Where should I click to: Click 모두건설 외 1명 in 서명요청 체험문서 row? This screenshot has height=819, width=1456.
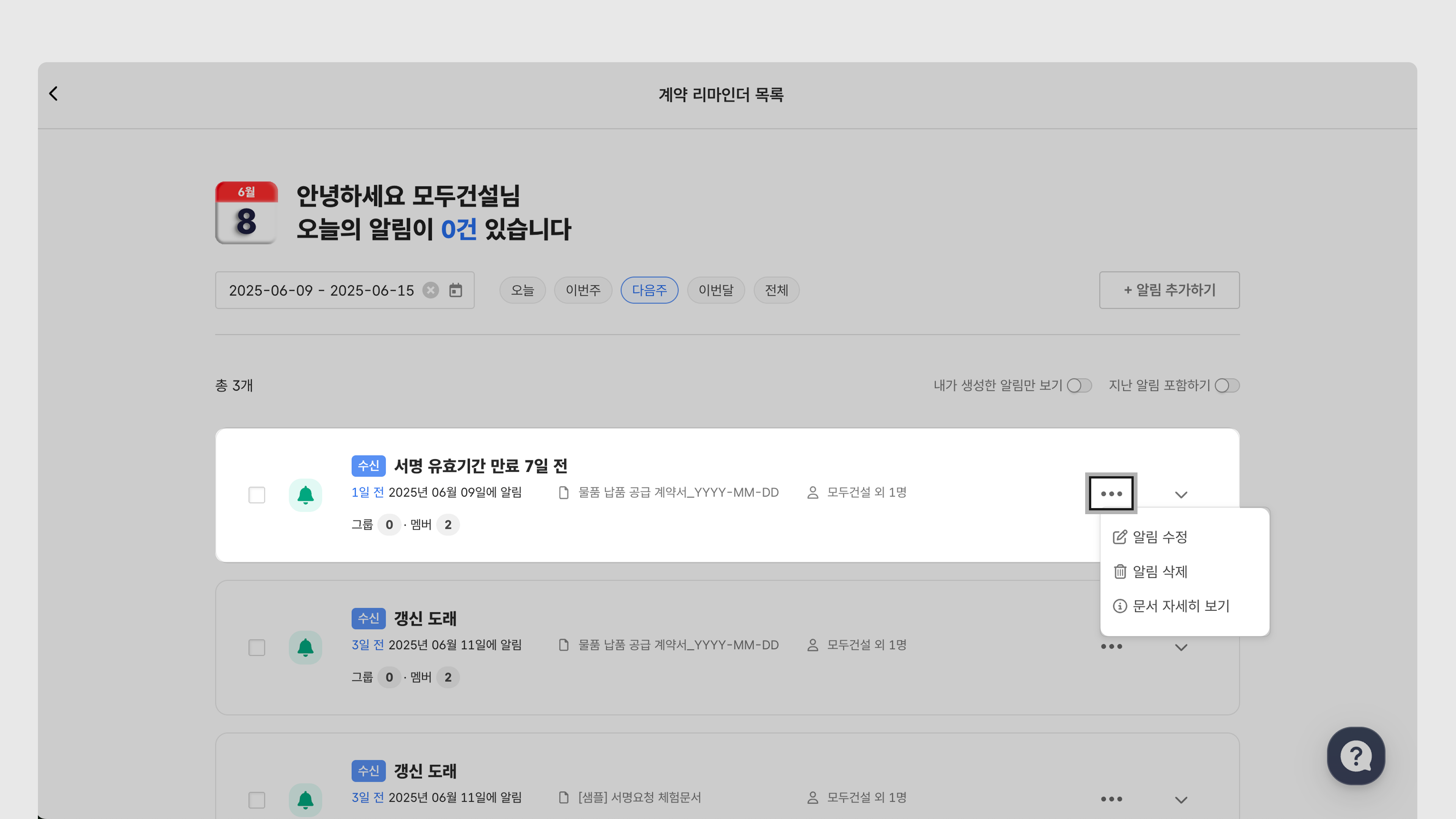click(866, 797)
